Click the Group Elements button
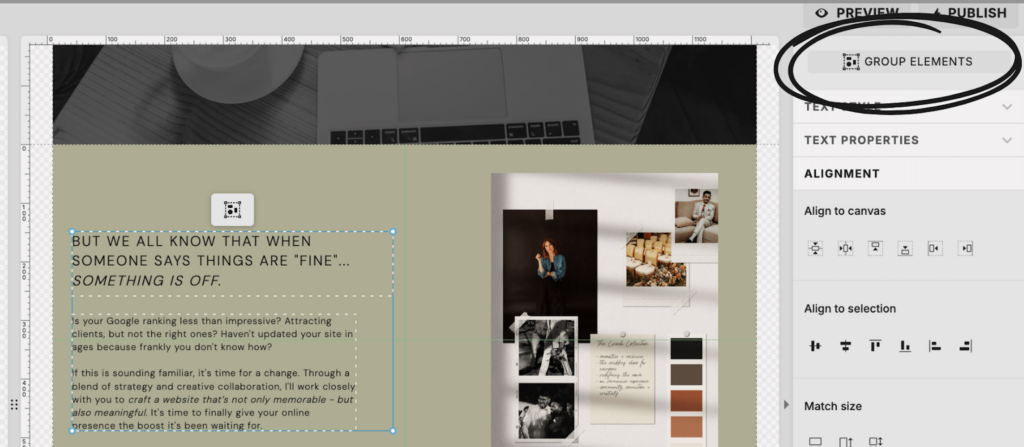1024x447 pixels. coord(907,62)
